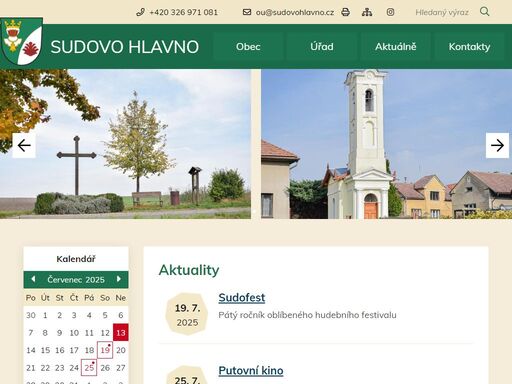Click the printer icon in top bar
512x384 pixels.
coord(346,12)
